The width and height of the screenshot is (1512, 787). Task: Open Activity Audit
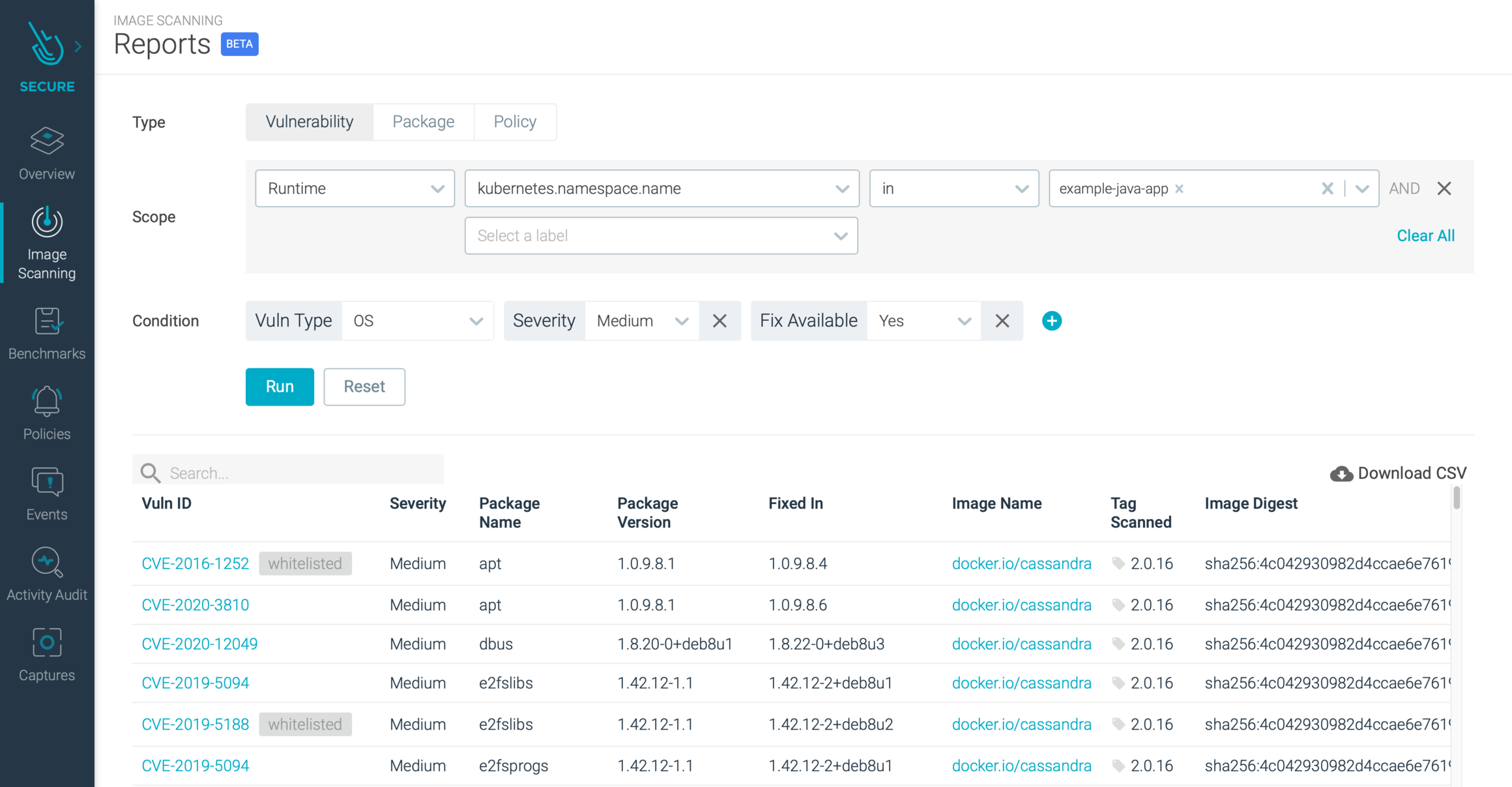(x=46, y=574)
